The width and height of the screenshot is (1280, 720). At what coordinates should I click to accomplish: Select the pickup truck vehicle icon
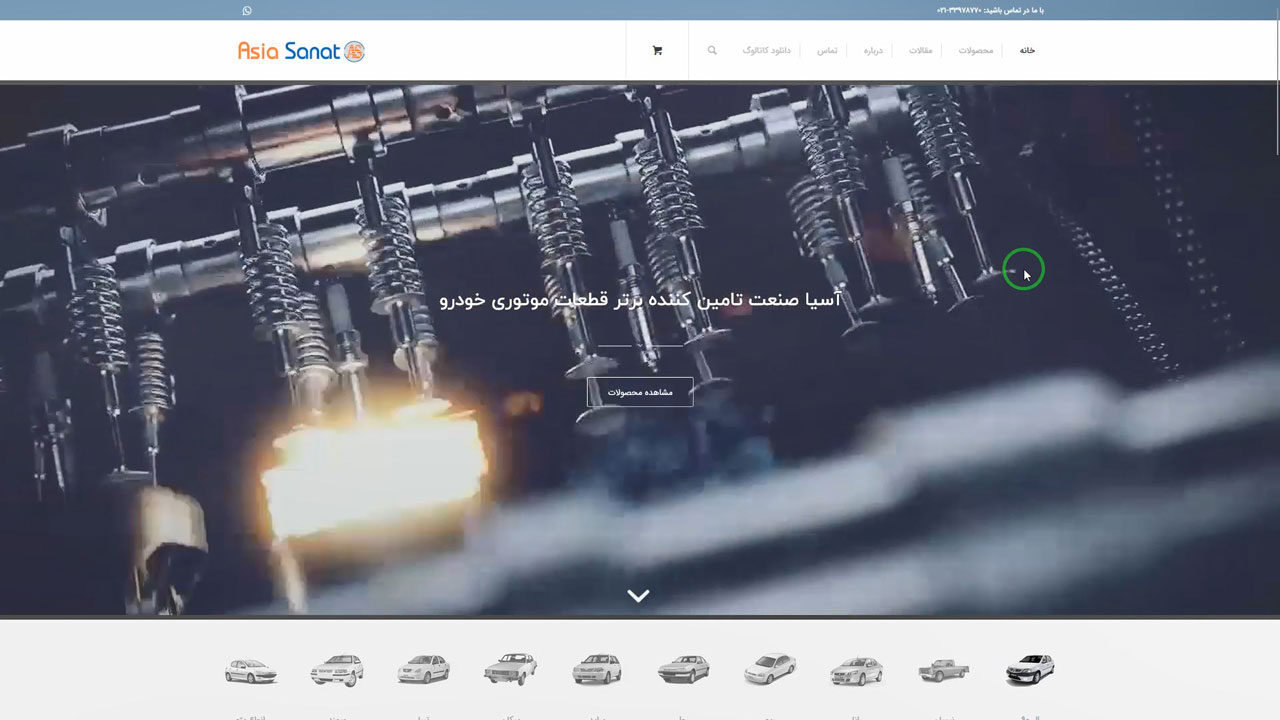pyautogui.click(x=943, y=670)
